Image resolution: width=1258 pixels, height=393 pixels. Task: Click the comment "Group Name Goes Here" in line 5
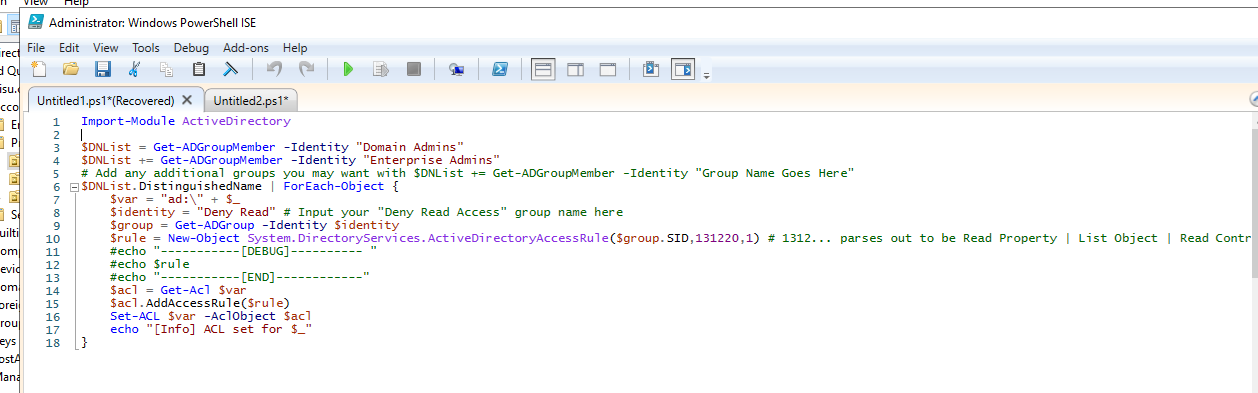coord(775,173)
